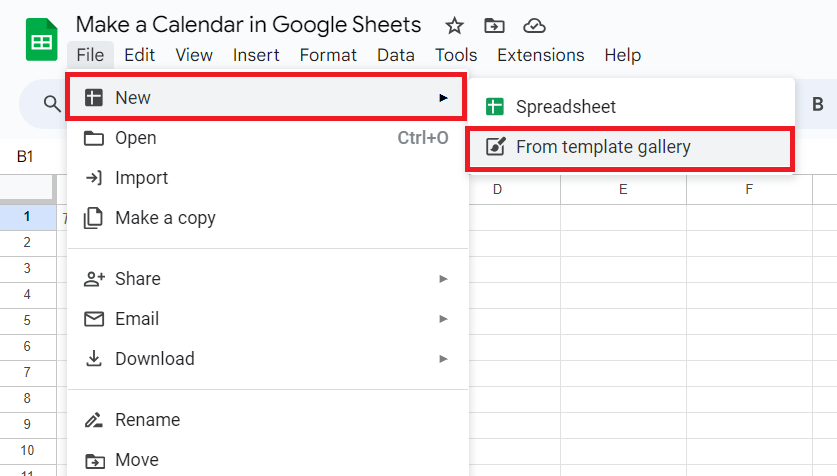Select column D header
The height and width of the screenshot is (476, 837).
[497, 189]
